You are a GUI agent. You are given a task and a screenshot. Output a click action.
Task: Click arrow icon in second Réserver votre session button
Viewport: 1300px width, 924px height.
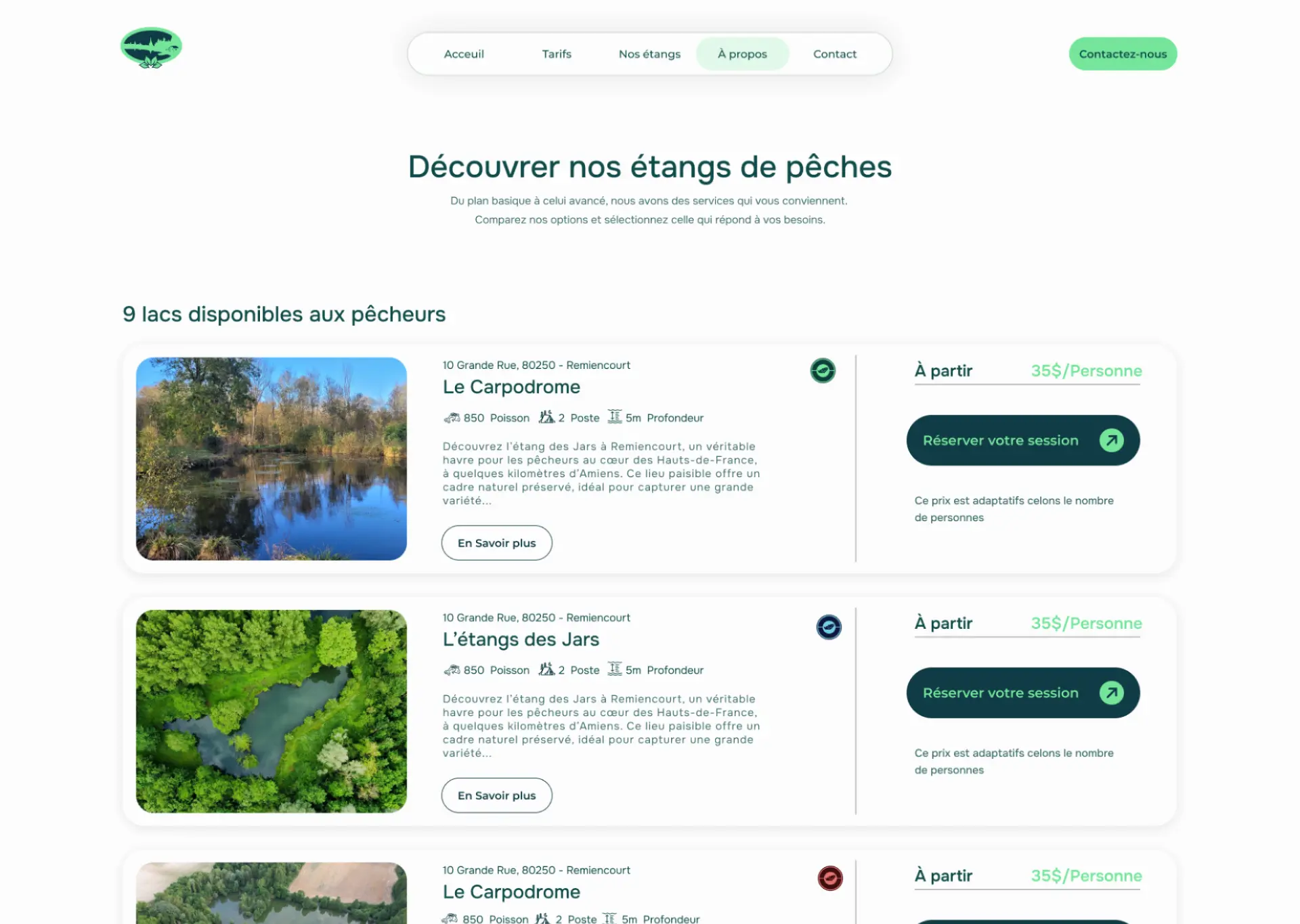point(1111,693)
